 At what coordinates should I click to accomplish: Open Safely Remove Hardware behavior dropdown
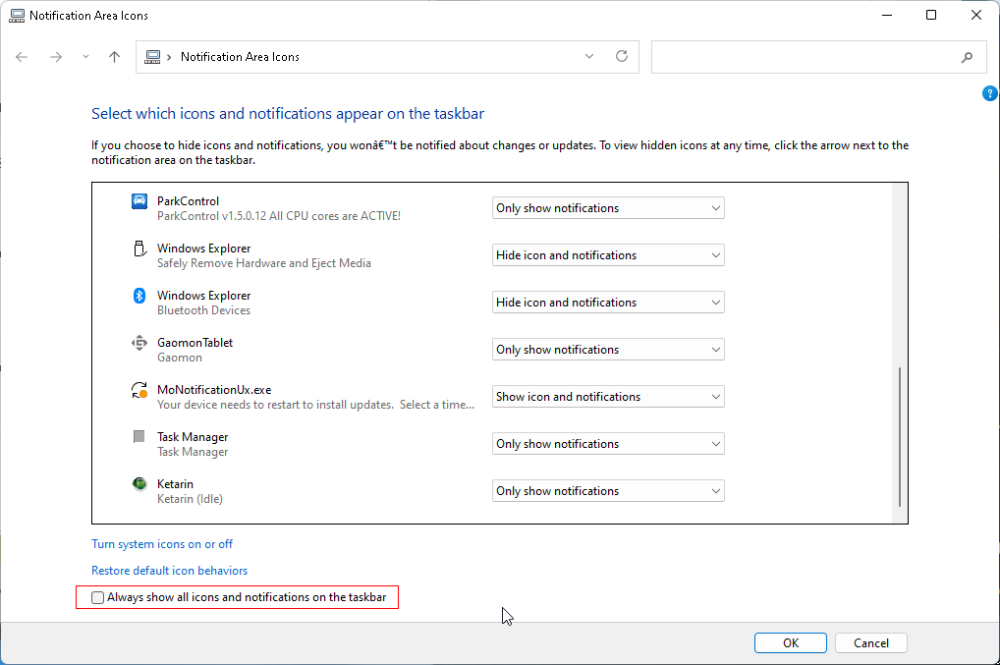coord(608,255)
